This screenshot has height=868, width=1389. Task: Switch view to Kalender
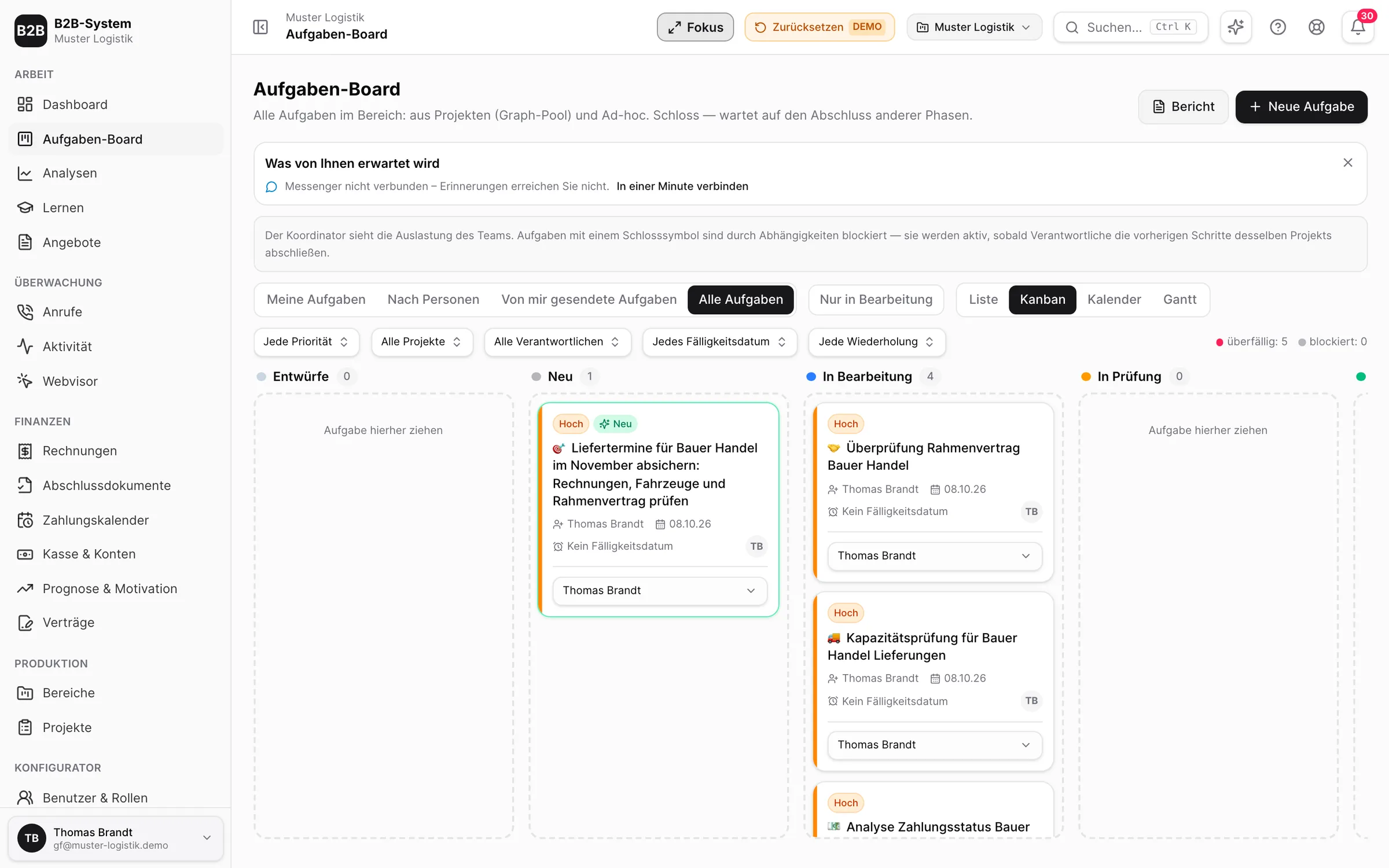pyautogui.click(x=1114, y=299)
